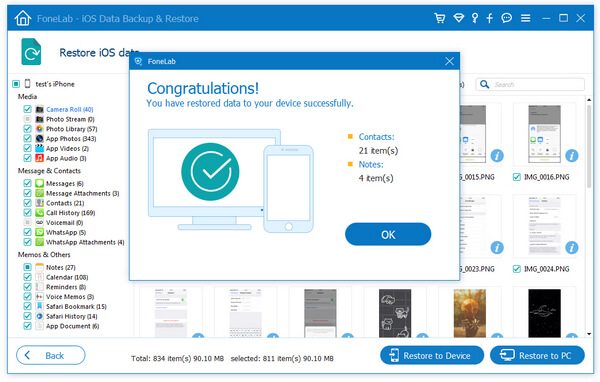The height and width of the screenshot is (382, 600).
Task: Click the home icon in title bar
Action: 23,18
